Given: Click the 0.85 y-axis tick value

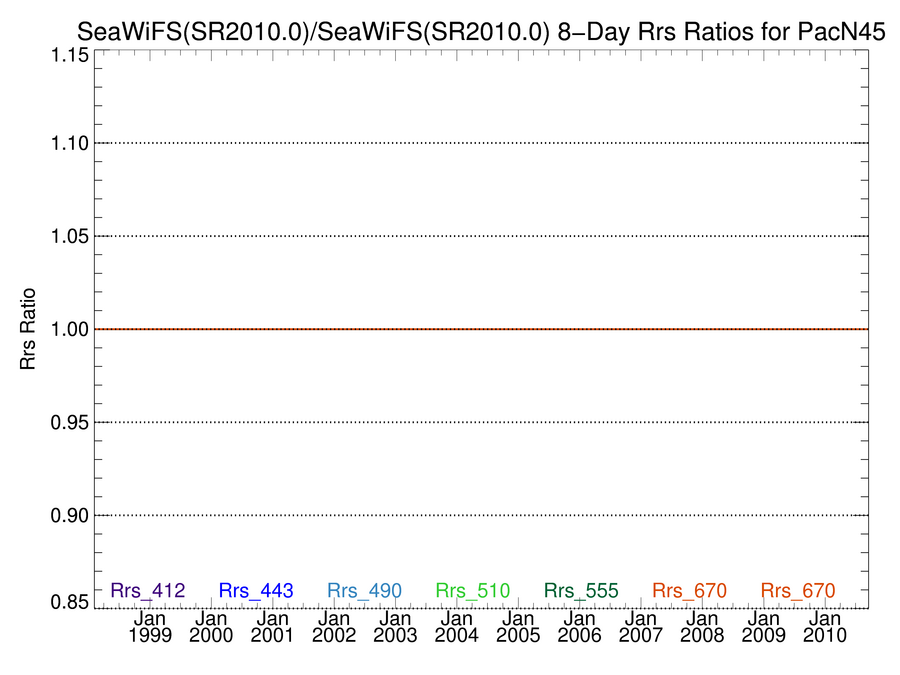Looking at the screenshot, I should click(70, 602).
